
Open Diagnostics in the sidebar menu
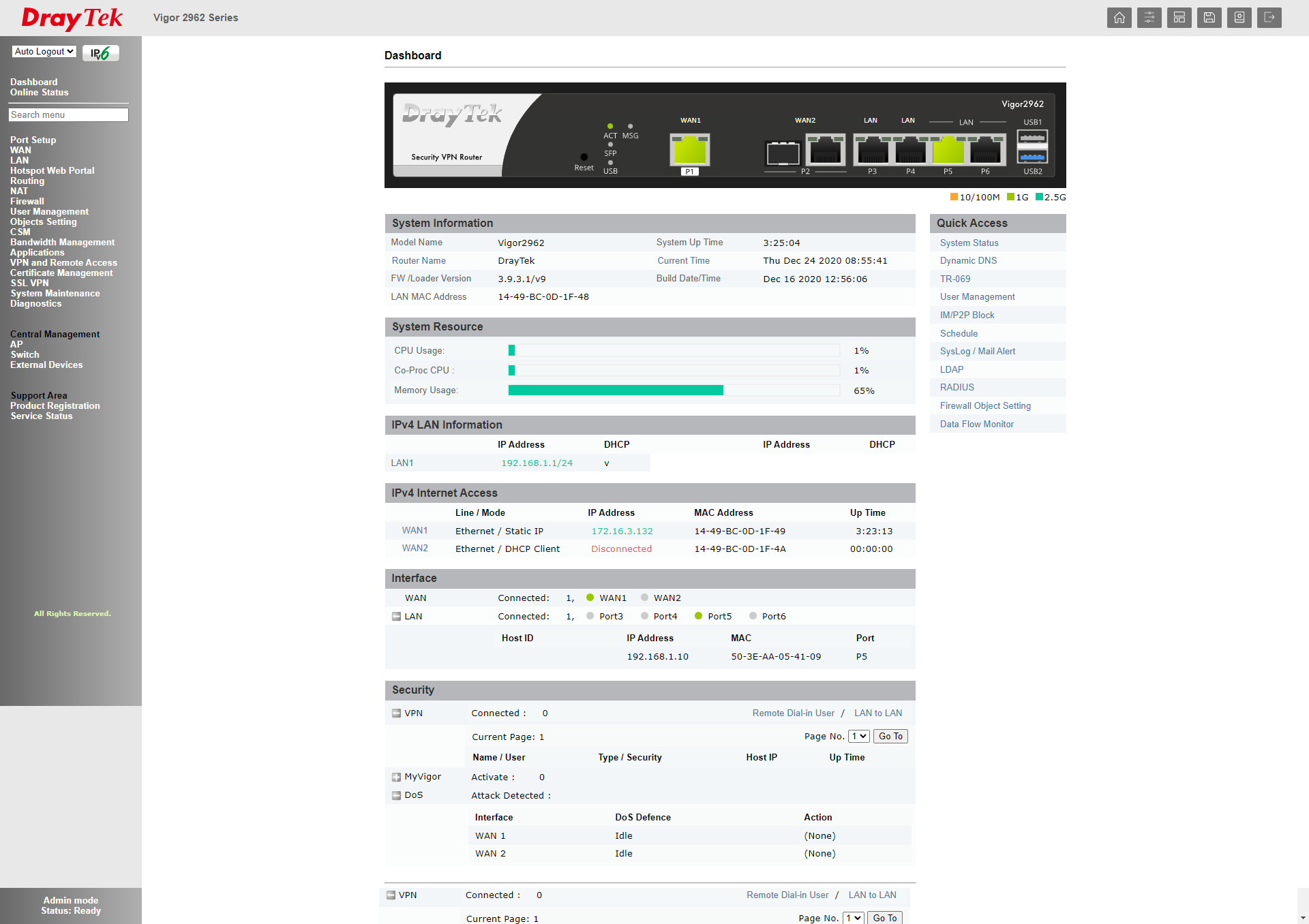pyautogui.click(x=35, y=304)
